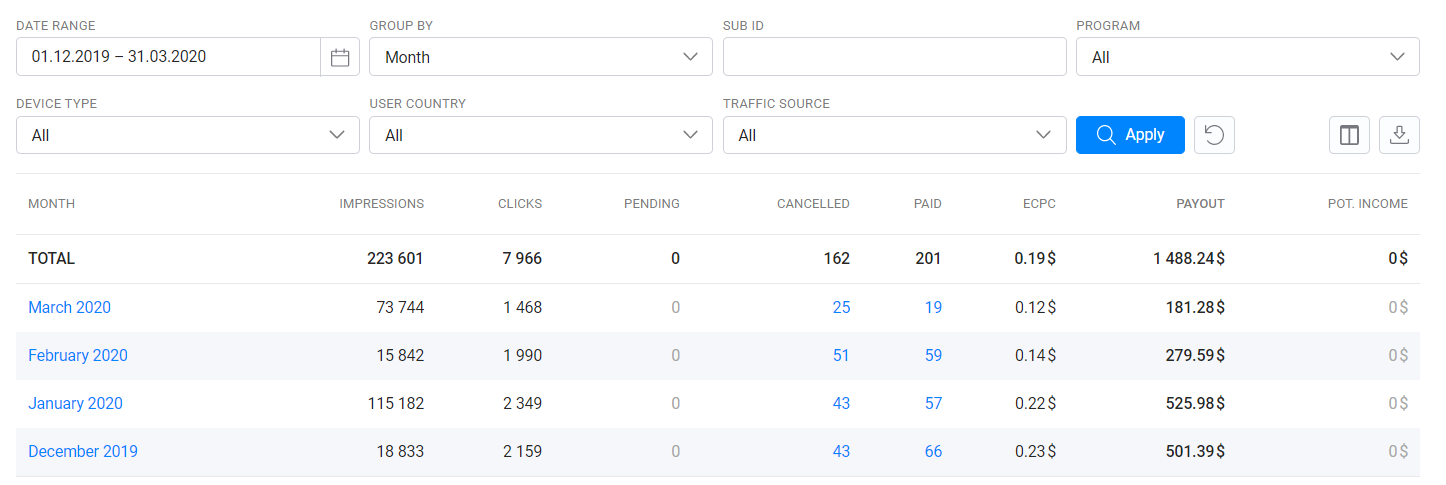Screen dimensions: 1446x485
Task: Click December 2019 payout 501.39 $
Action: [1195, 452]
